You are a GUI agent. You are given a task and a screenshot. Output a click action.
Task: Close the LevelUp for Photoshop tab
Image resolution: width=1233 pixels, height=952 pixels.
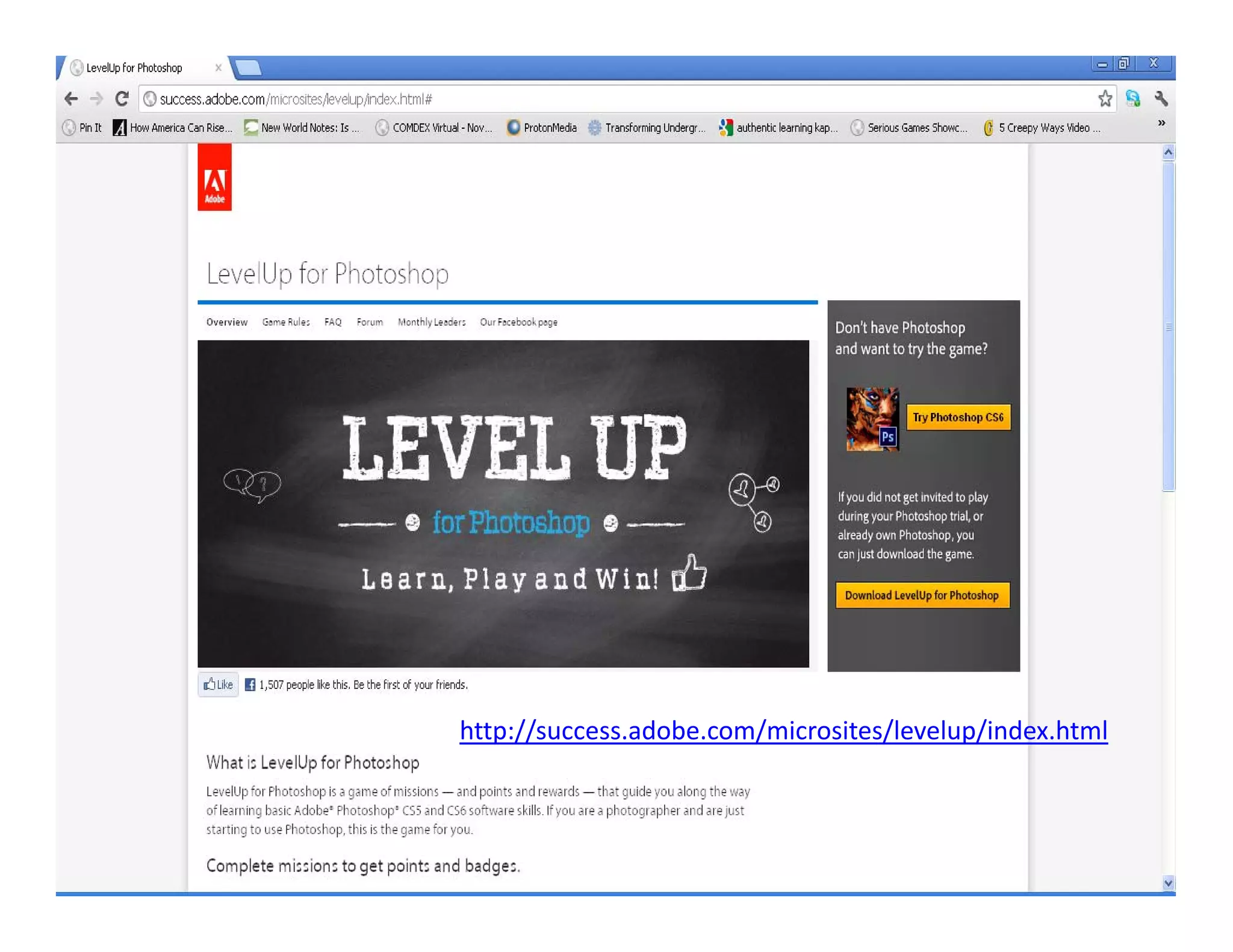click(x=219, y=67)
